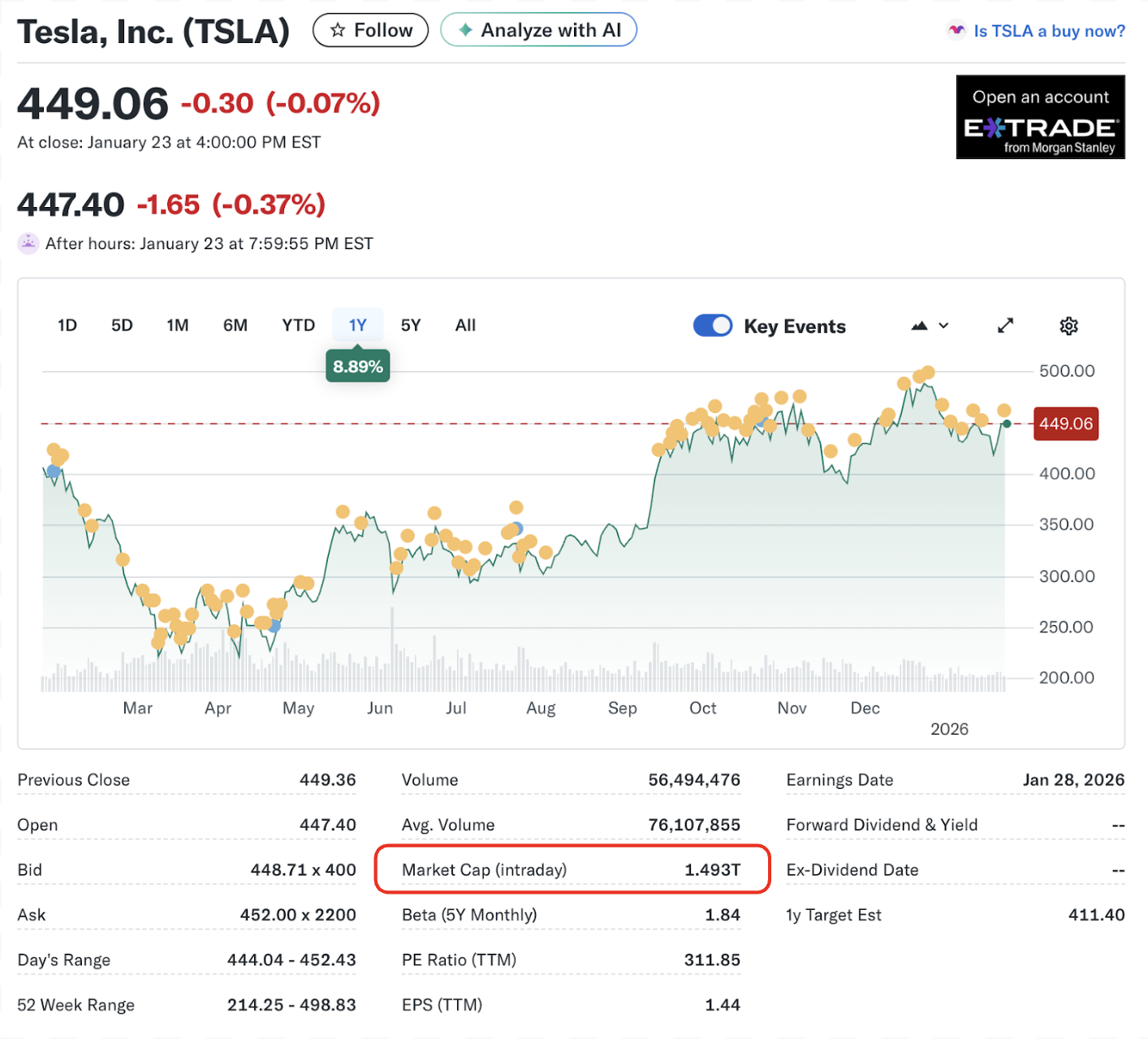This screenshot has height=1039, width=1148.
Task: Click the after hours moon icon
Action: pyautogui.click(x=28, y=244)
